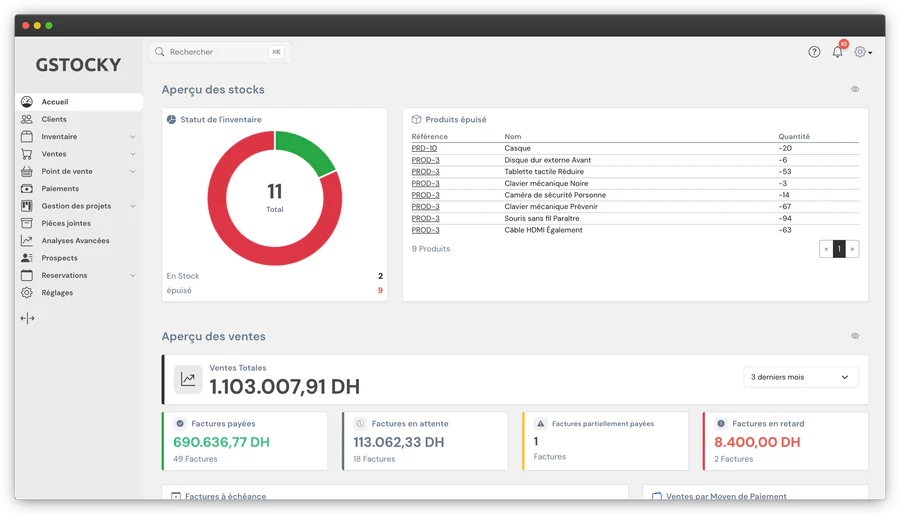Click the Factures en attente clock icon
Screen dimensions: 900x514
coord(360,423)
